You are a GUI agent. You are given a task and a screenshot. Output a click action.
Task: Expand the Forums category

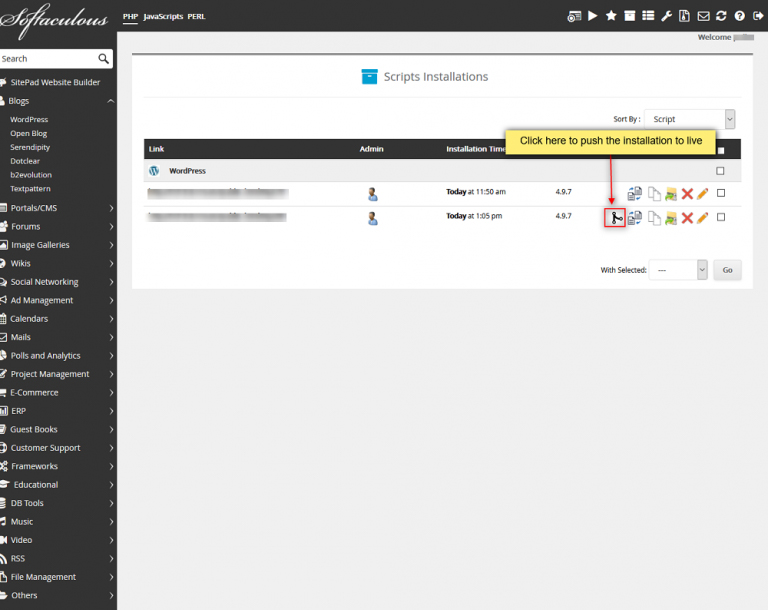tap(111, 227)
